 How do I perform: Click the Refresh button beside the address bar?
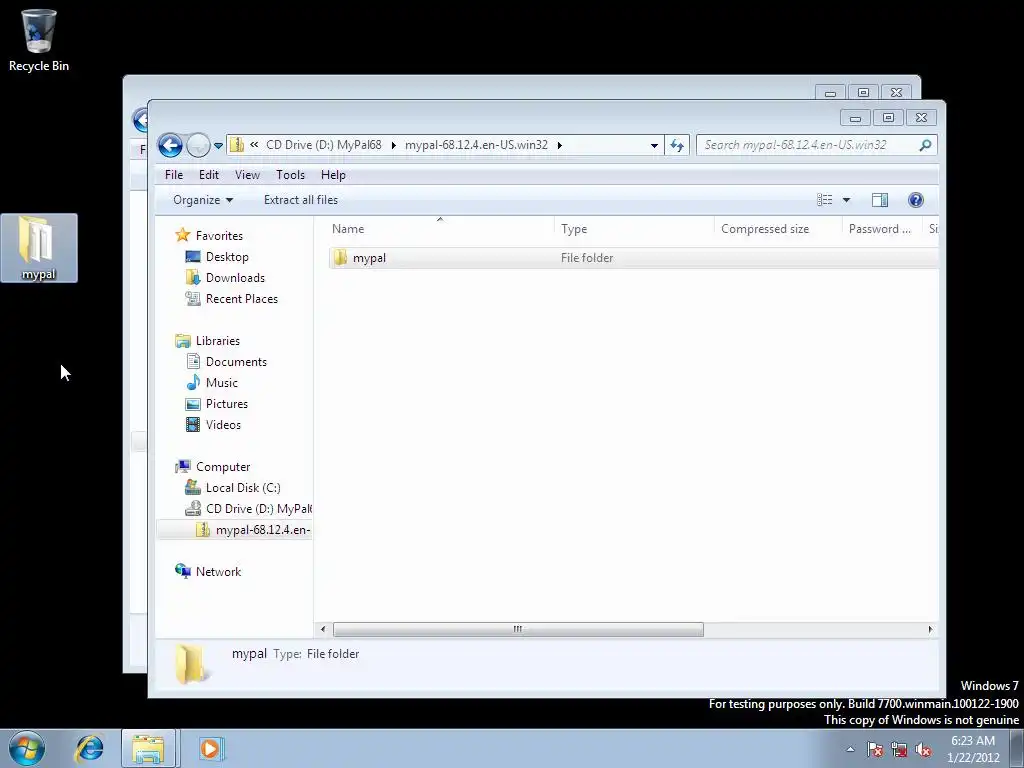coord(677,146)
